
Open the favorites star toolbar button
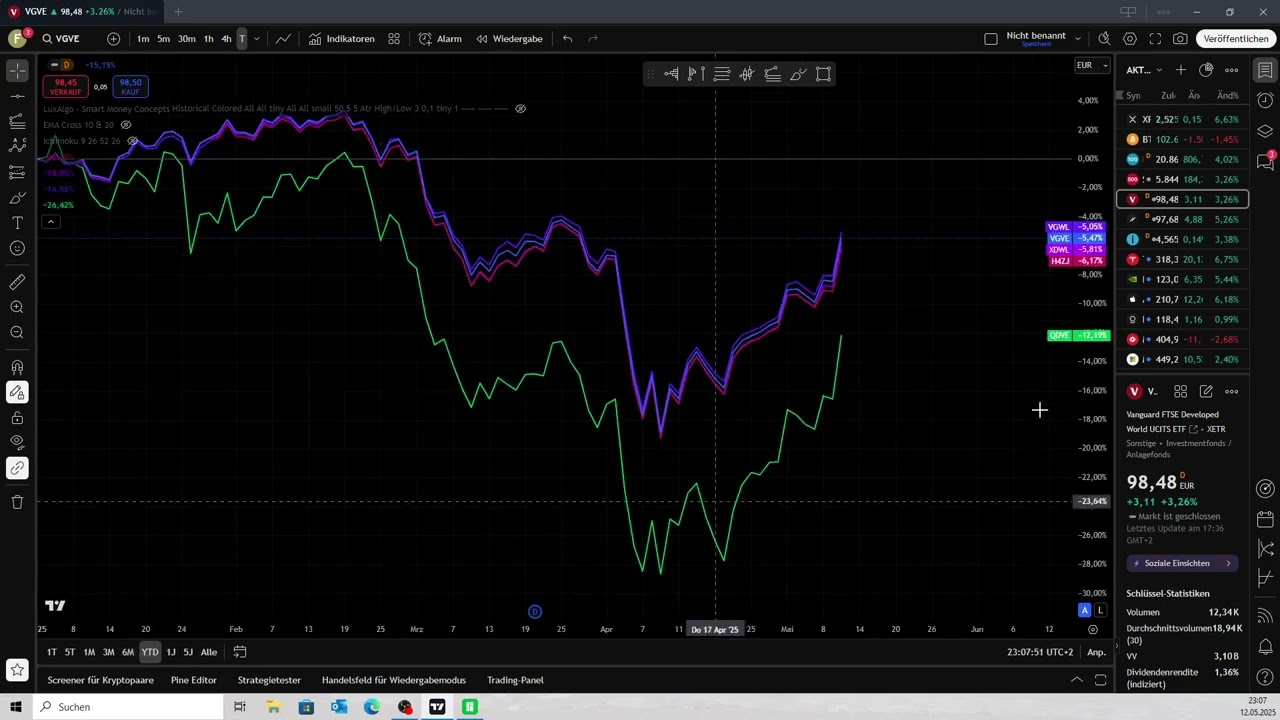17,669
